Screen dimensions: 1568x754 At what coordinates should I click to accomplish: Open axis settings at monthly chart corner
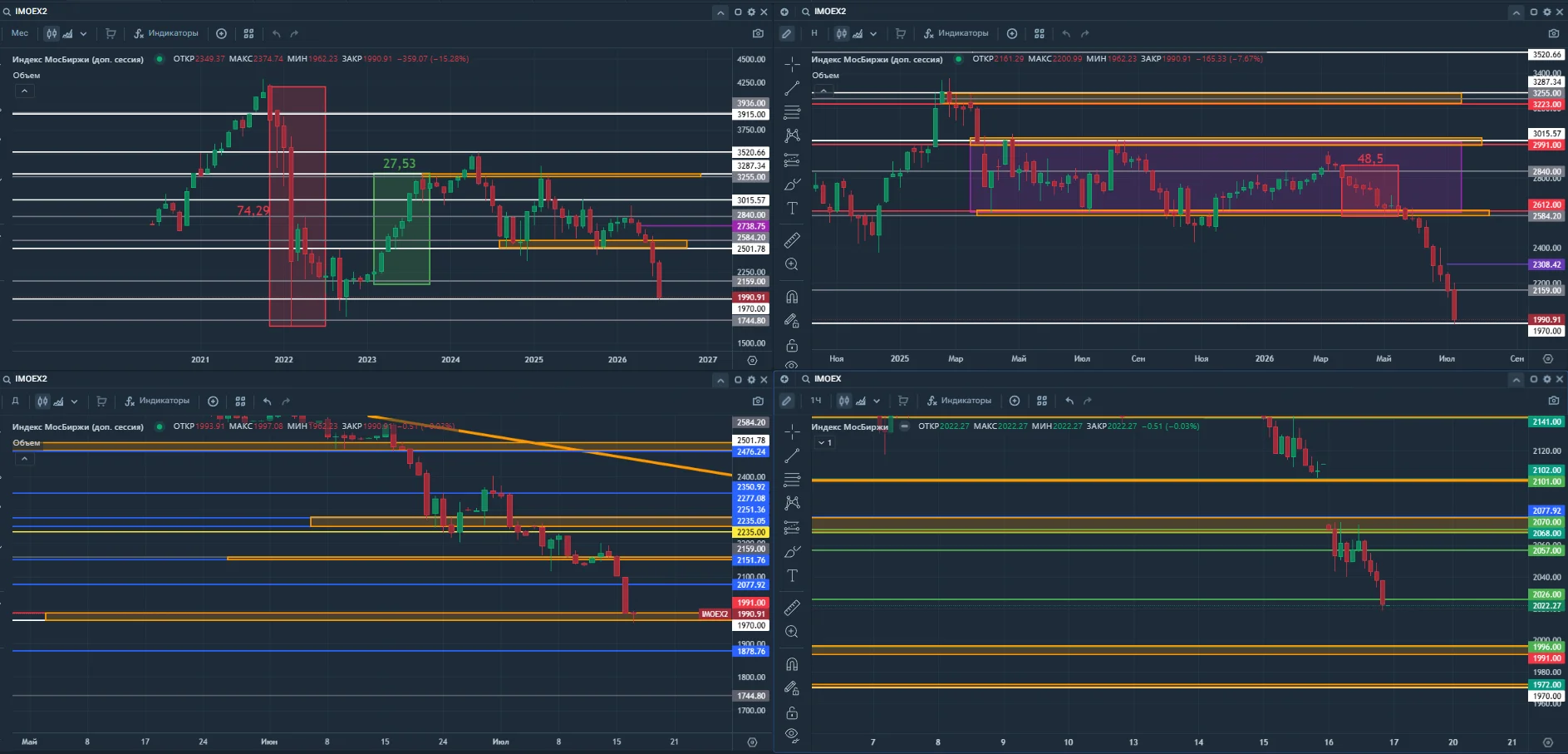click(752, 360)
